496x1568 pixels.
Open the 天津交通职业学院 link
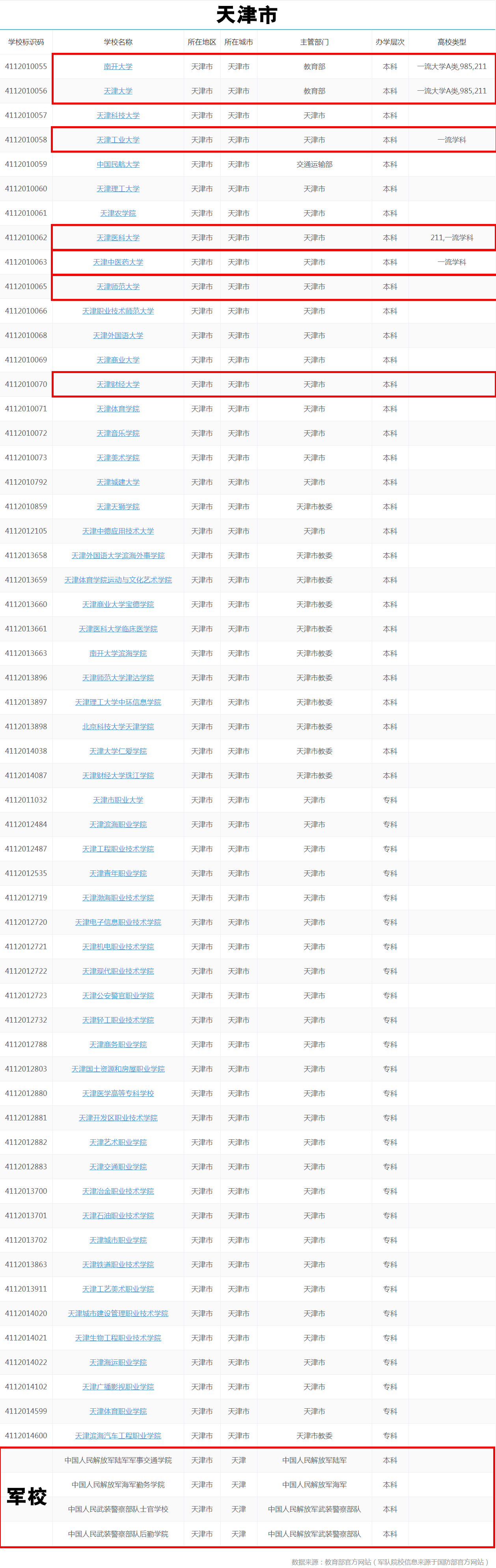118,1166
